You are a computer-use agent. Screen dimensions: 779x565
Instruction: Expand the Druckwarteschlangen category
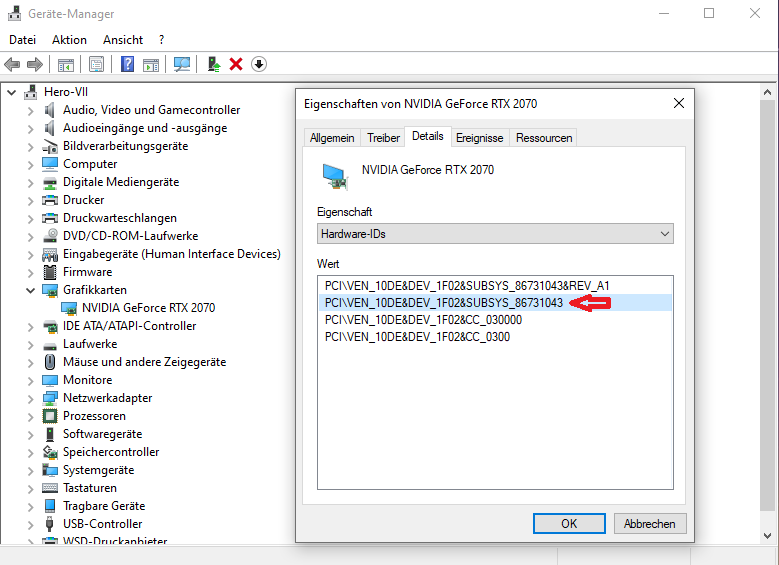point(30,219)
